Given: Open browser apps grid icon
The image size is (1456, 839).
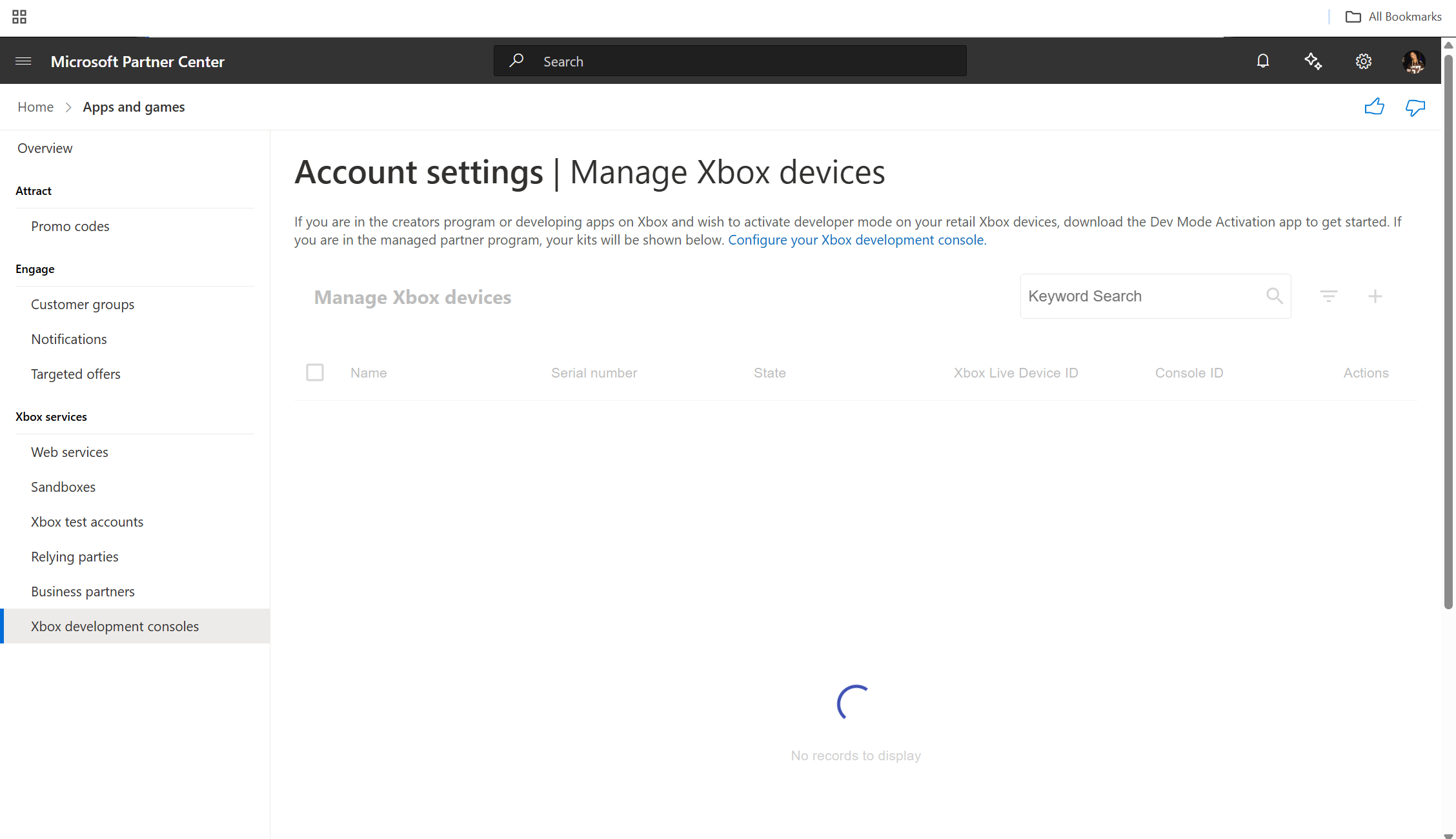Looking at the screenshot, I should coord(19,17).
